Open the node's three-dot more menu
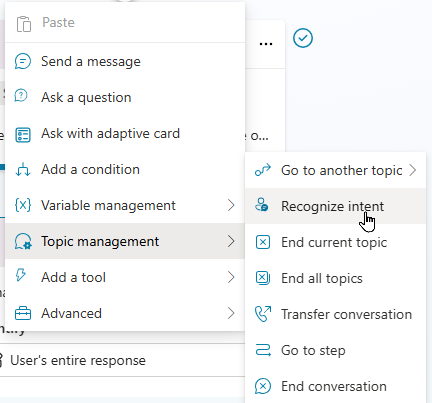Image resolution: width=432 pixels, height=403 pixels. tap(266, 44)
